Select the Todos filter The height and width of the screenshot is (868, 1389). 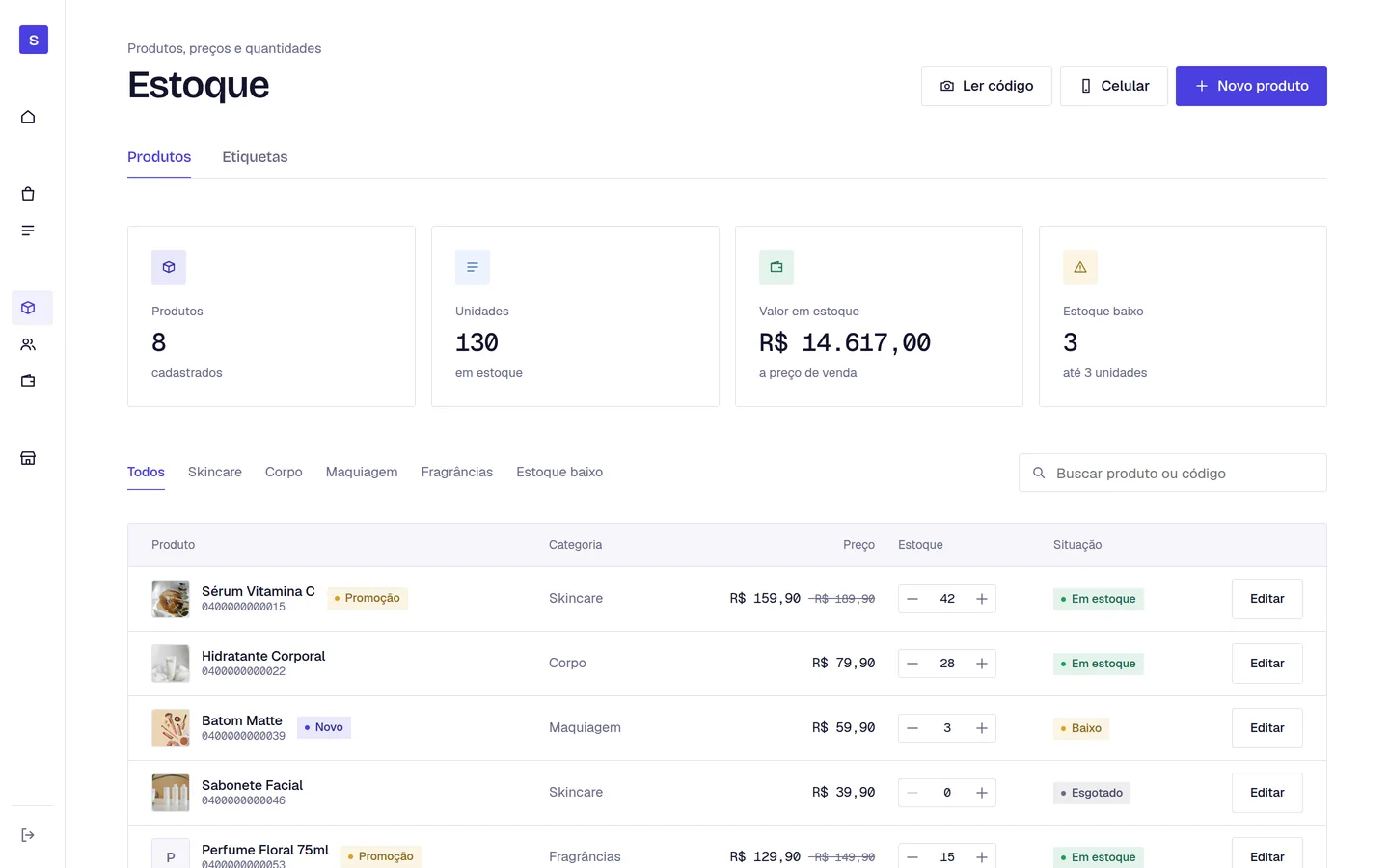click(146, 472)
